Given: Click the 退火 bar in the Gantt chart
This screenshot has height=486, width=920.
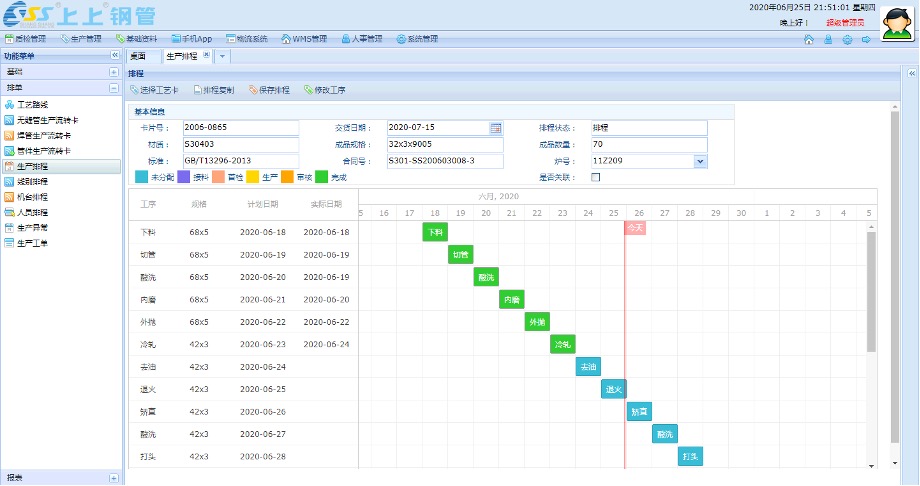Looking at the screenshot, I should point(614,389).
